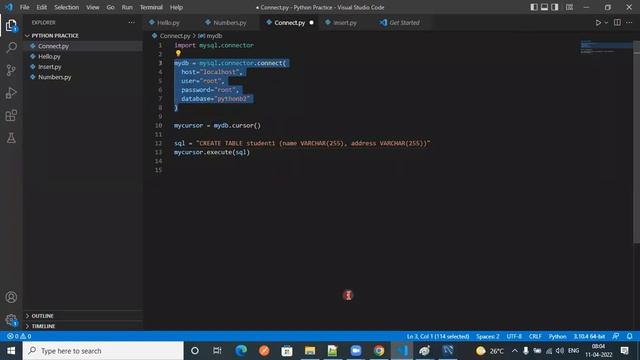
Task: Open the Search view in activity bar
Action: pyautogui.click(x=11, y=48)
